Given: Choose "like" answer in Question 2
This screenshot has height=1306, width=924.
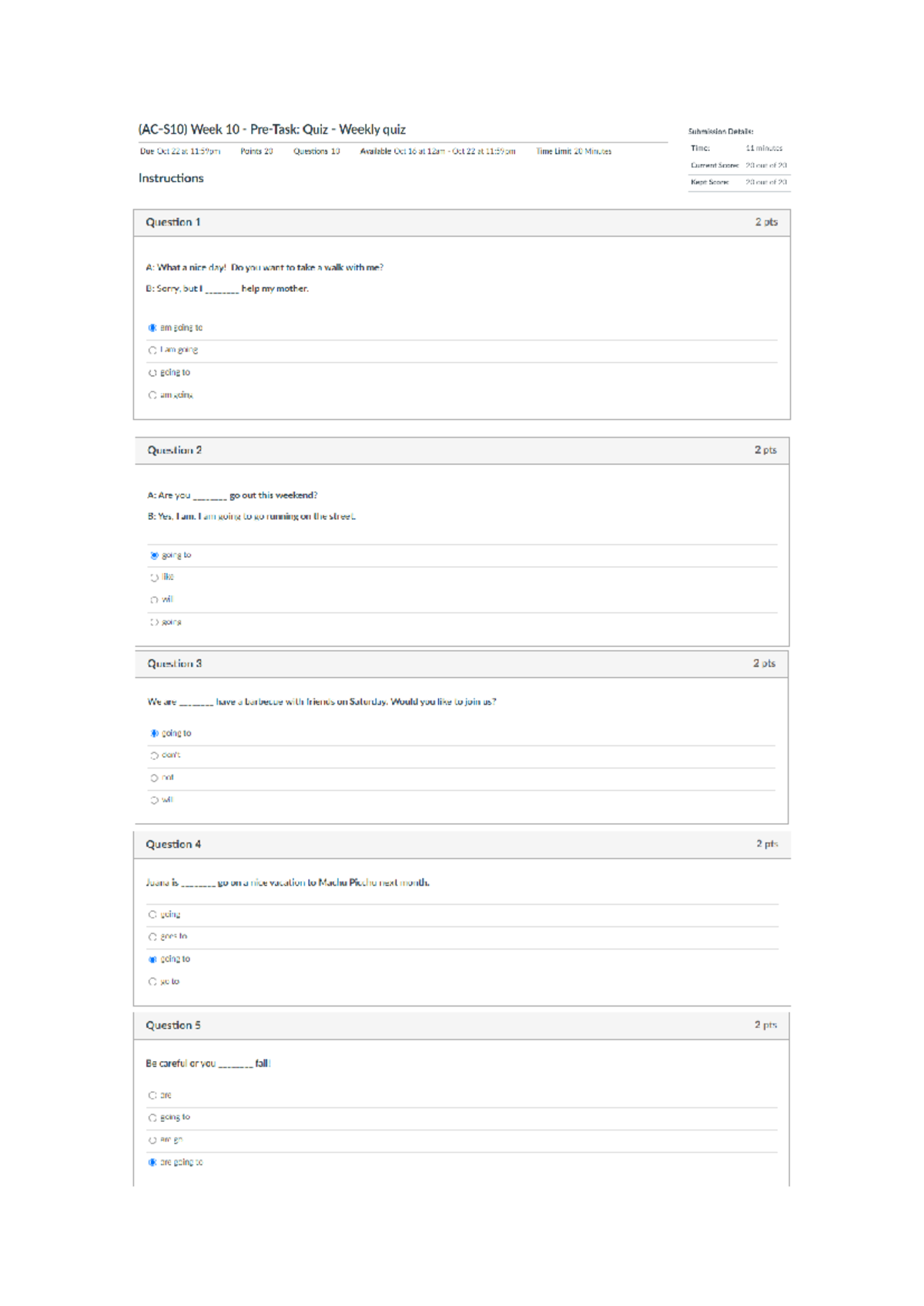Looking at the screenshot, I should click(x=154, y=578).
